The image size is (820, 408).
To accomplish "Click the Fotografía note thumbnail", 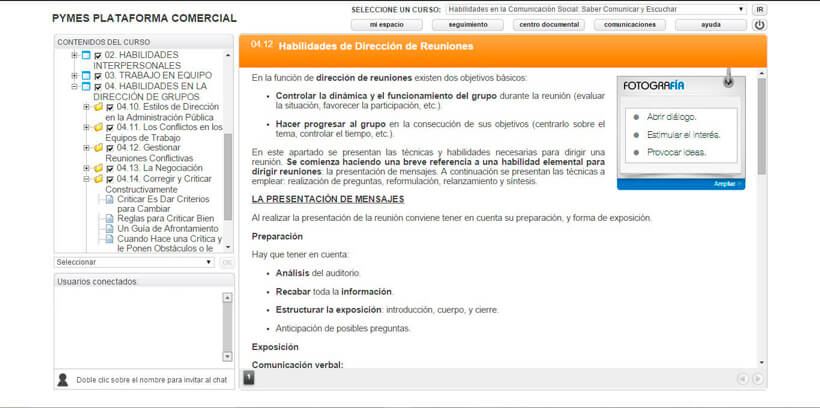I will pos(681,133).
